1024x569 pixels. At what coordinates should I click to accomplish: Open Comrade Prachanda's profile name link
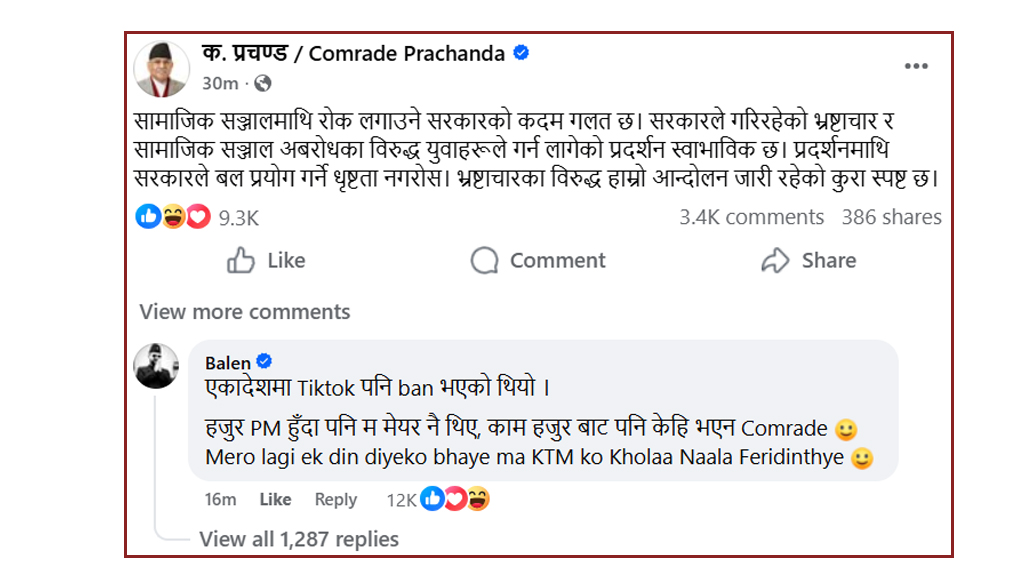353,54
